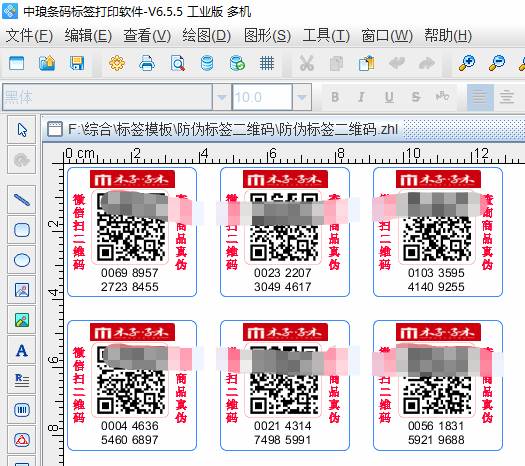Select the rounded rectangle tool

[x=22, y=230]
